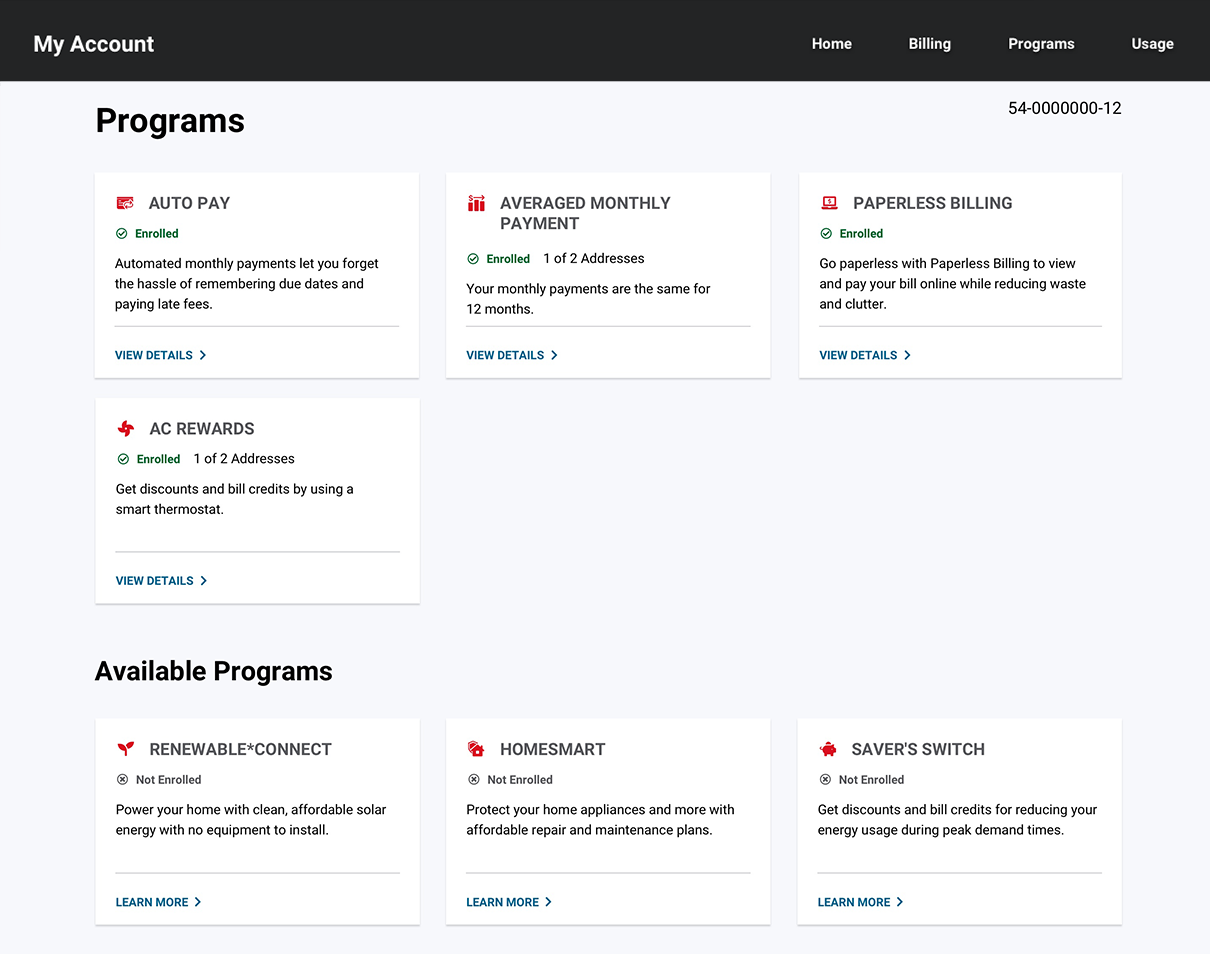
Task: Click the Renewable*Connect leaf icon
Action: (126, 749)
